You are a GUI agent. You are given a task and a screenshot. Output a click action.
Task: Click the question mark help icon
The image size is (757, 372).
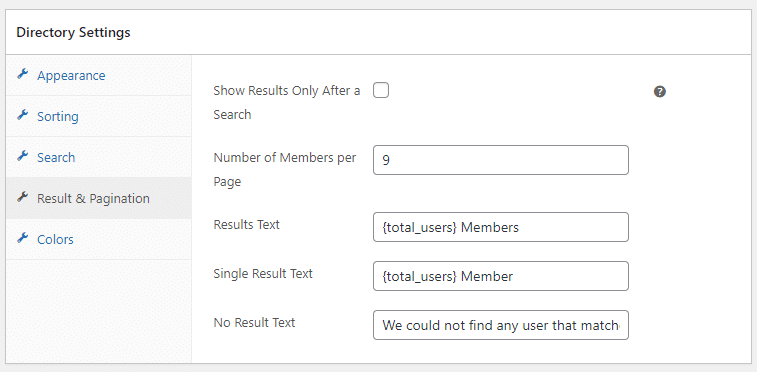(659, 92)
